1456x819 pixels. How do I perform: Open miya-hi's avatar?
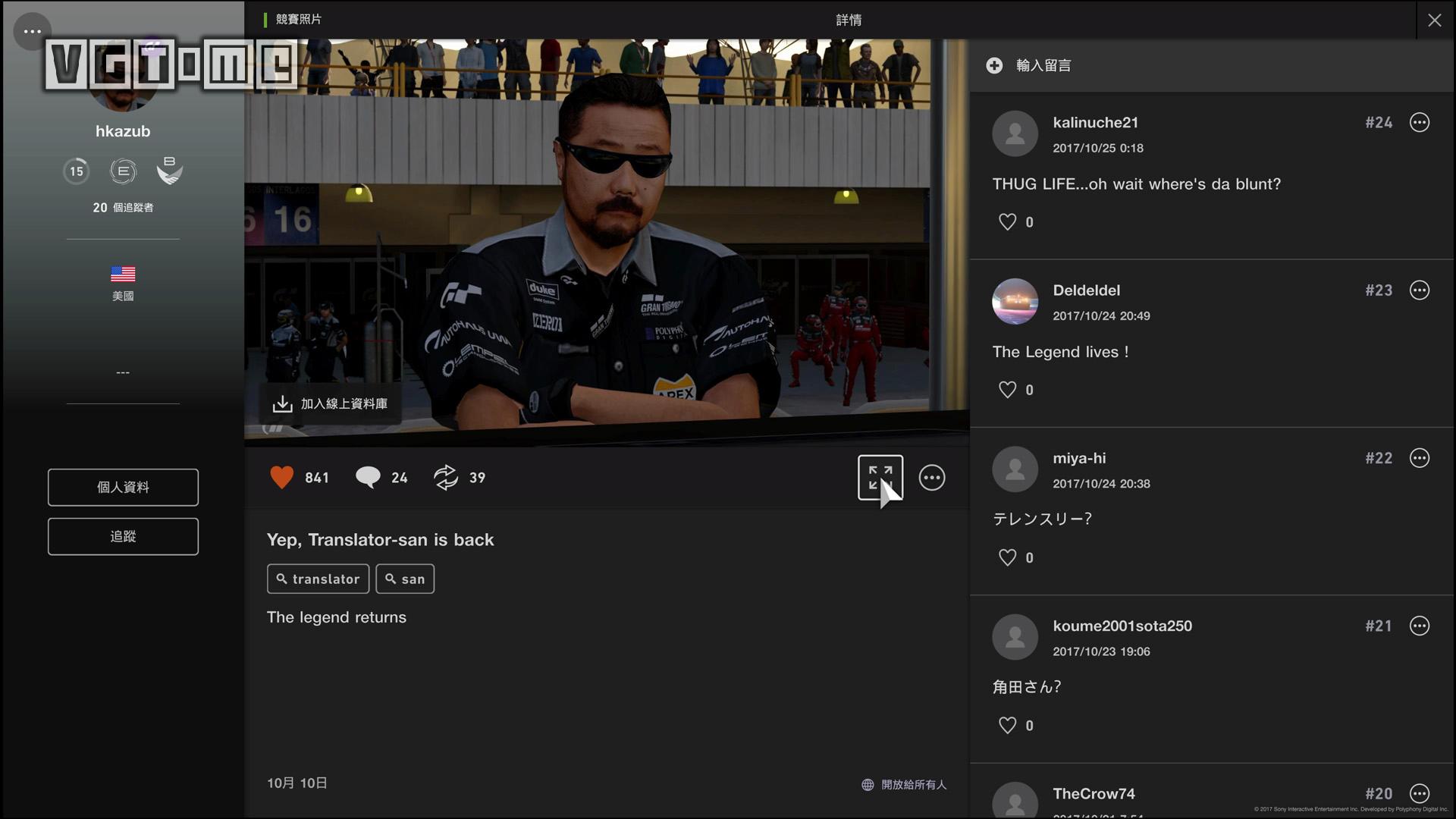(x=1015, y=469)
